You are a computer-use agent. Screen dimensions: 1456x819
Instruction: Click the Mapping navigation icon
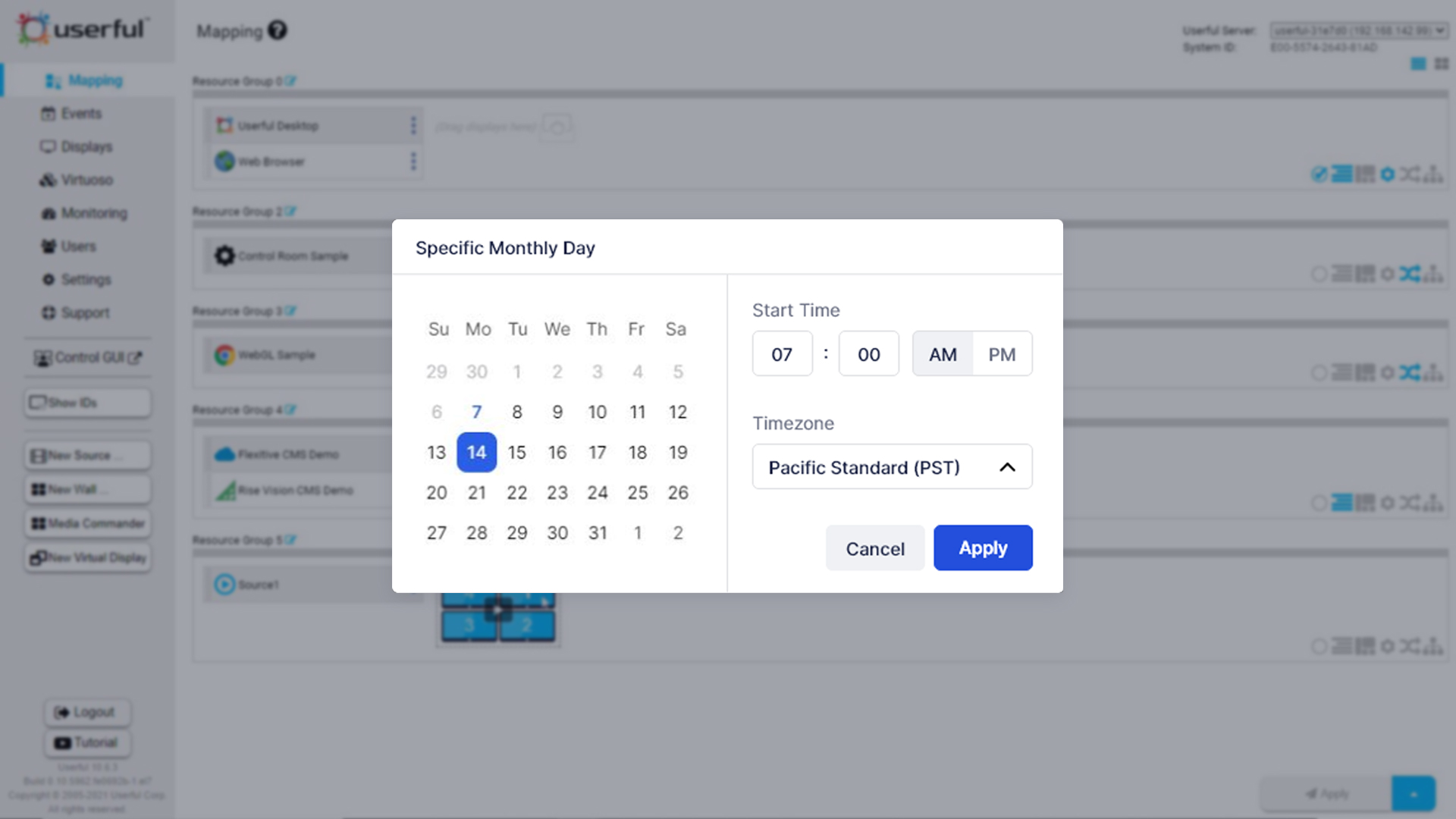pyautogui.click(x=52, y=80)
